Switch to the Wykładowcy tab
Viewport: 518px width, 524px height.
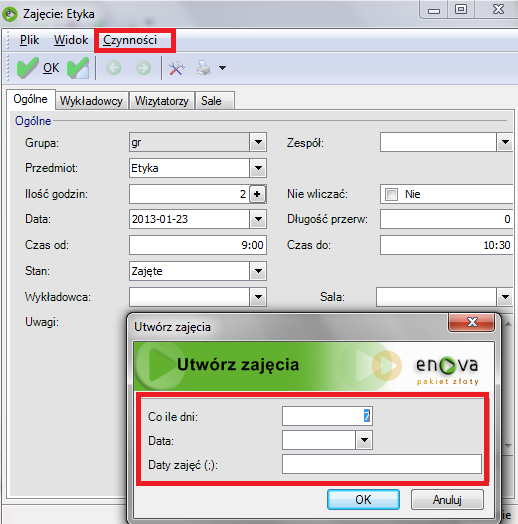coord(92,101)
